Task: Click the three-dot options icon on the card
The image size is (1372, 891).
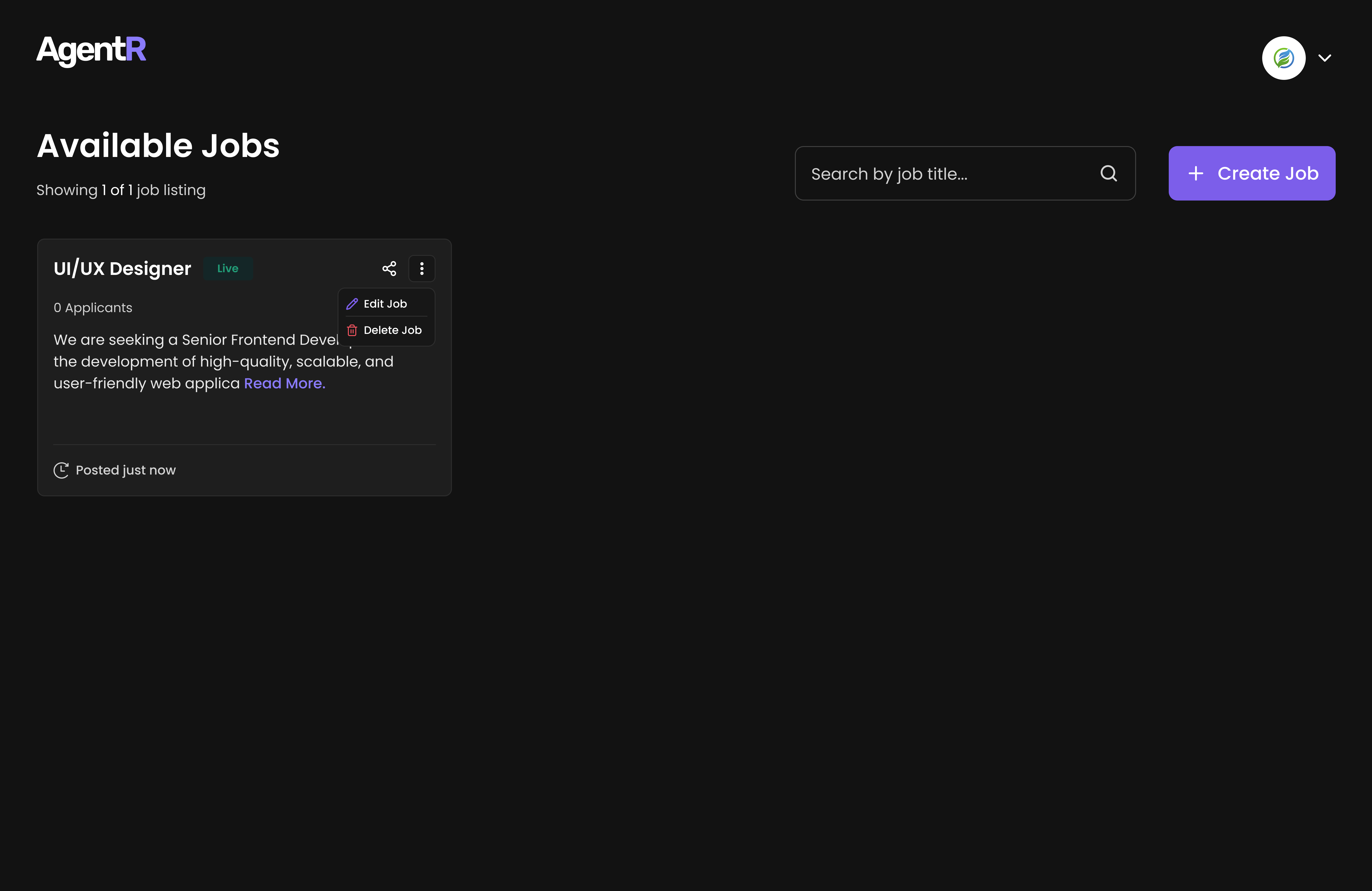Action: tap(422, 269)
